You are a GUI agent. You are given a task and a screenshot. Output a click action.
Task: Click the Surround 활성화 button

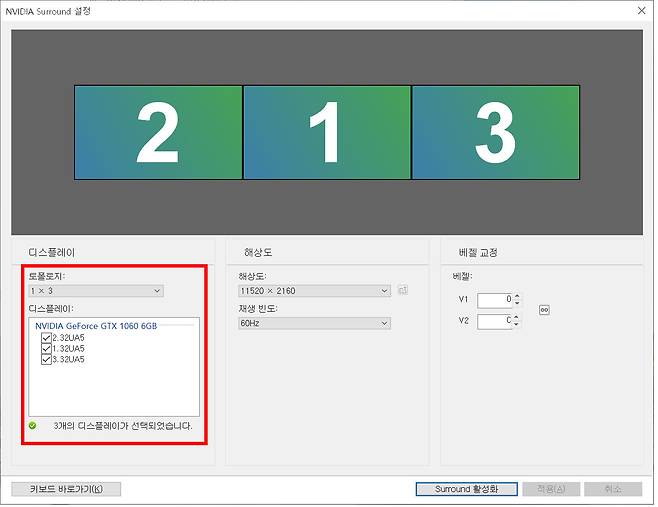point(466,489)
